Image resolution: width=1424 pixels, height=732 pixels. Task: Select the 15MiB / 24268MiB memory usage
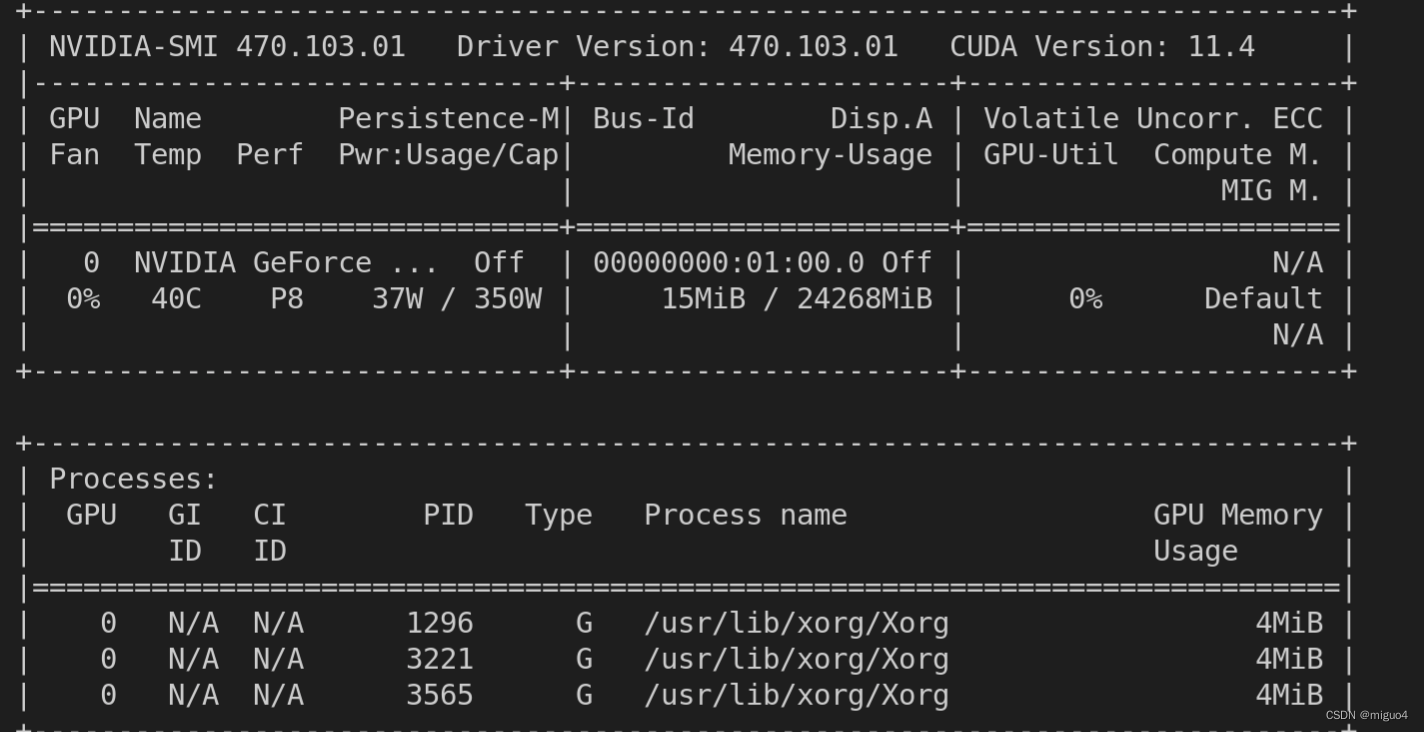pos(796,299)
